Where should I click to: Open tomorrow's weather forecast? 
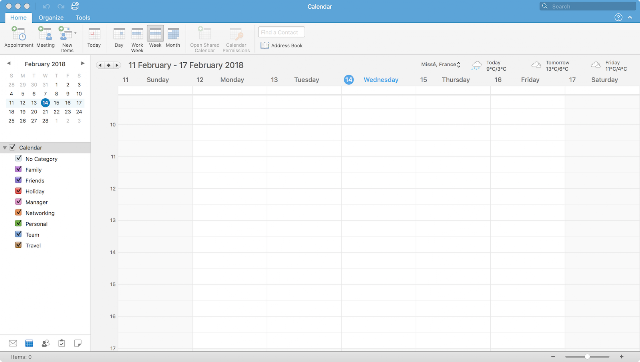pyautogui.click(x=550, y=65)
